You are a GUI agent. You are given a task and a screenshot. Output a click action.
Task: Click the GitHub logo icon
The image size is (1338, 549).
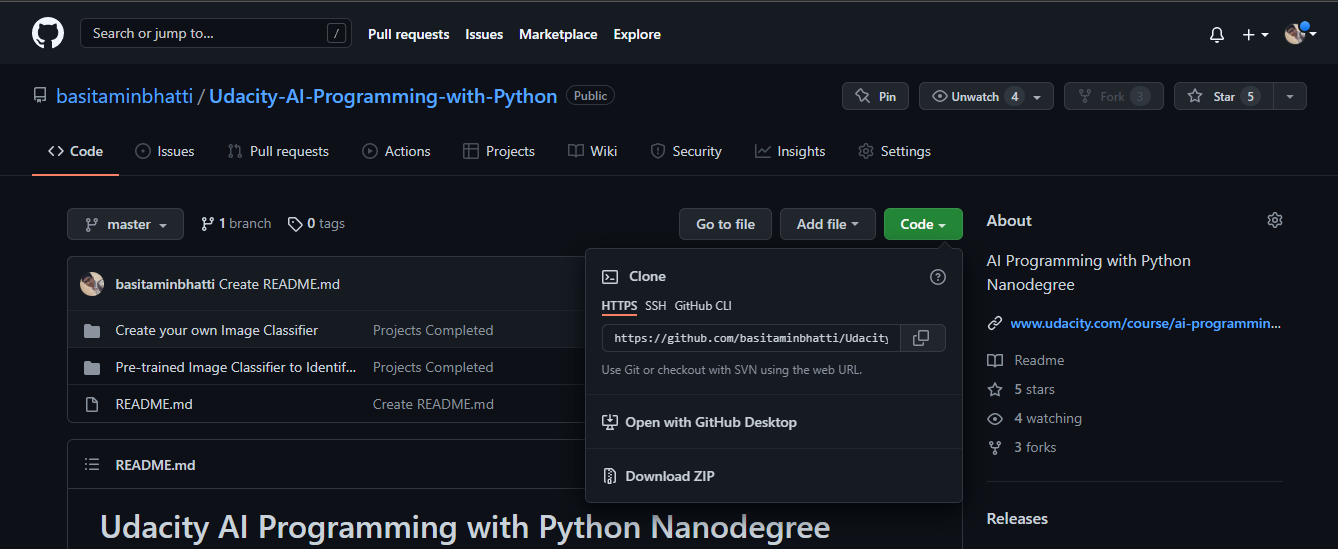pos(48,33)
